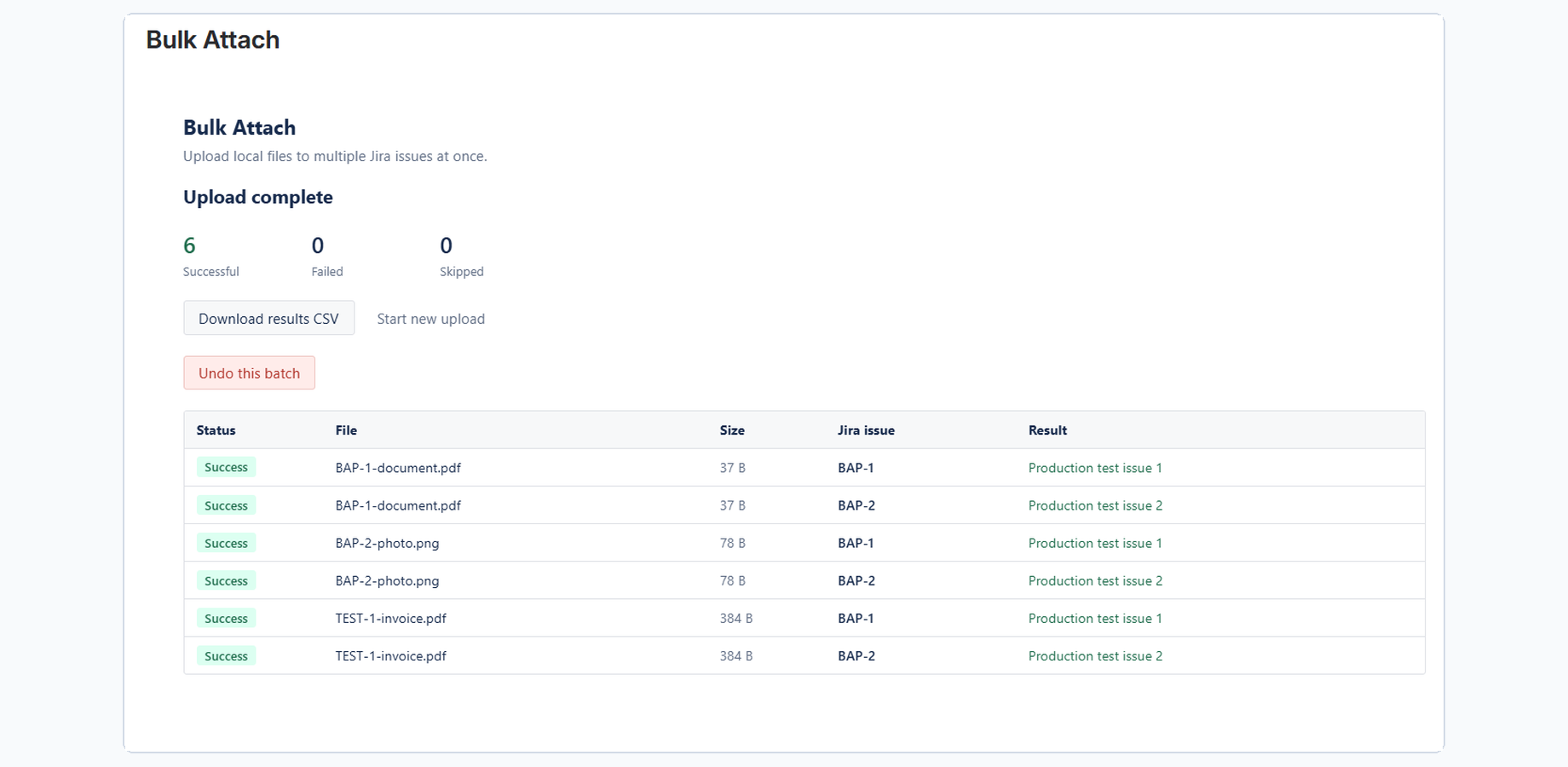Open Production test issue 1 link for TEST-1-invoice.pdf

pos(1095,618)
